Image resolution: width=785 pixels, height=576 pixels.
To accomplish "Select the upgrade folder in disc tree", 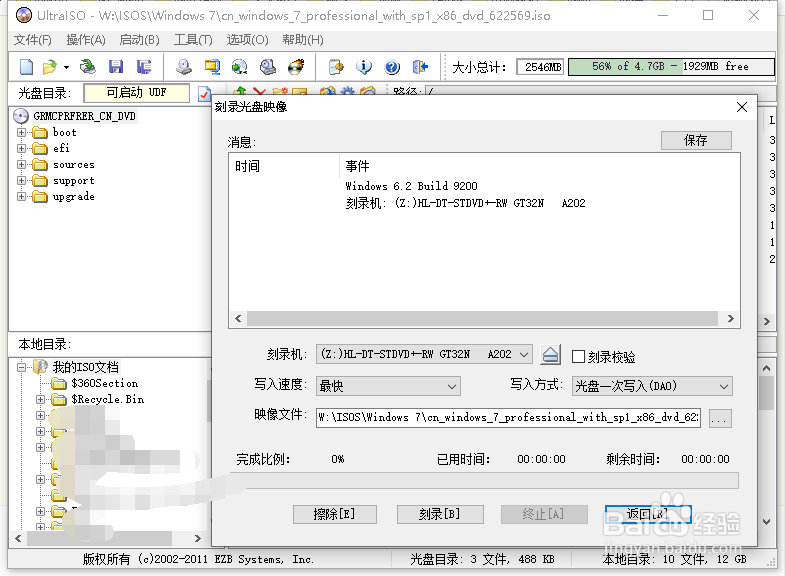I will [74, 197].
